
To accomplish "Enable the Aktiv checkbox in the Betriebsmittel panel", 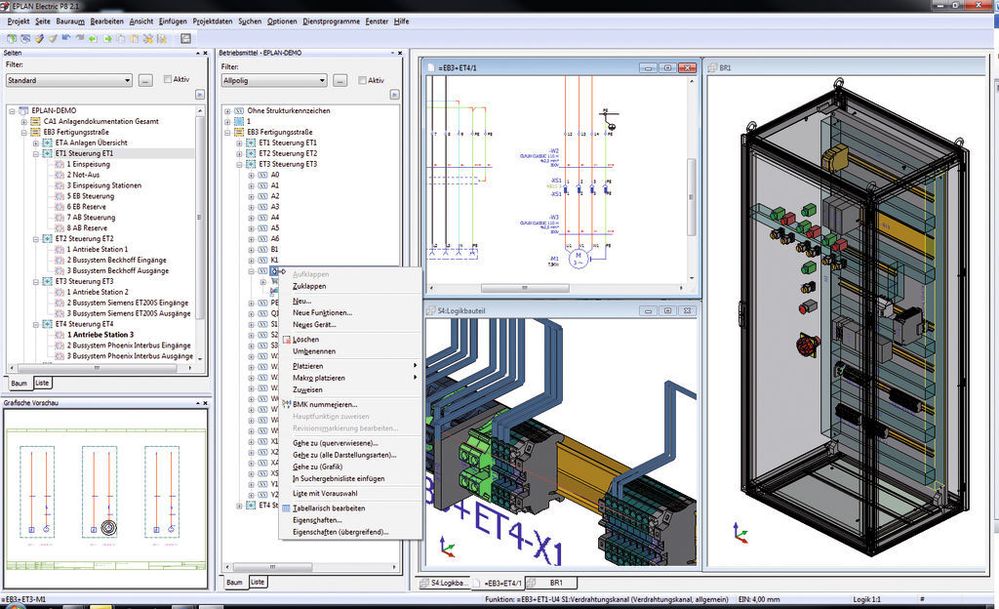I will tap(361, 80).
